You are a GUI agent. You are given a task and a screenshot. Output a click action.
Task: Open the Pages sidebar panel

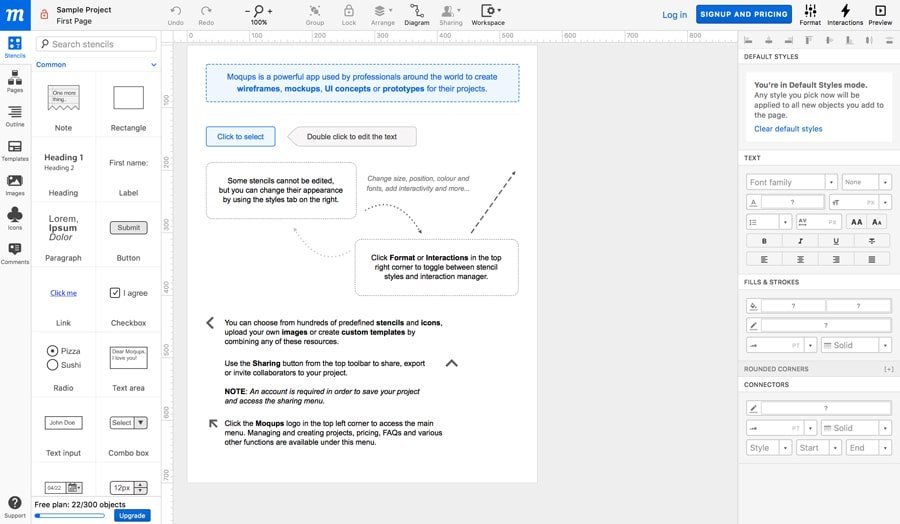(15, 81)
